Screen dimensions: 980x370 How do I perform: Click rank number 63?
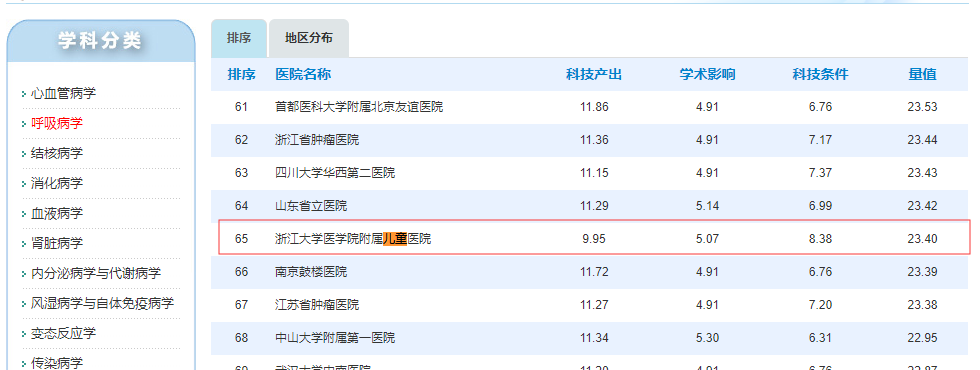coord(241,173)
